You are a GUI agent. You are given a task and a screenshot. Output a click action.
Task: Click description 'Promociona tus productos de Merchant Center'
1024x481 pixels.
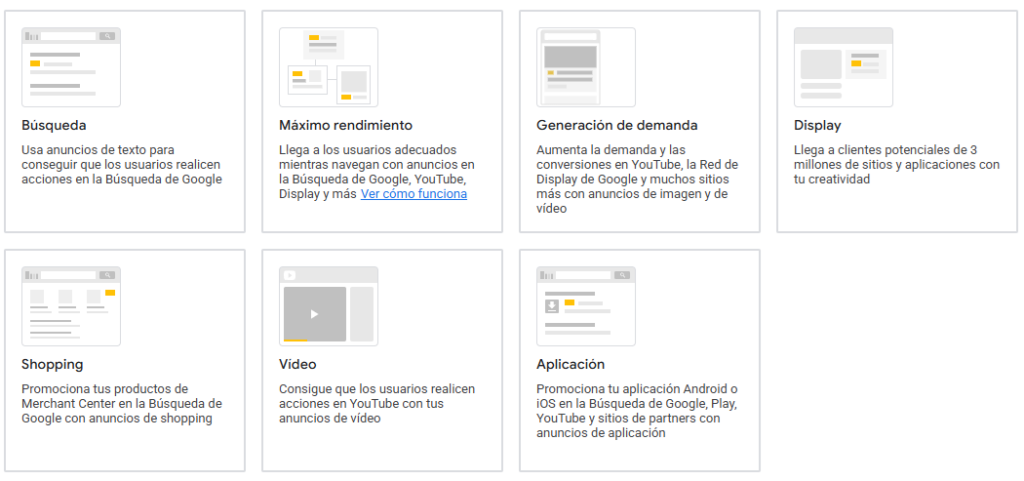pyautogui.click(x=121, y=403)
